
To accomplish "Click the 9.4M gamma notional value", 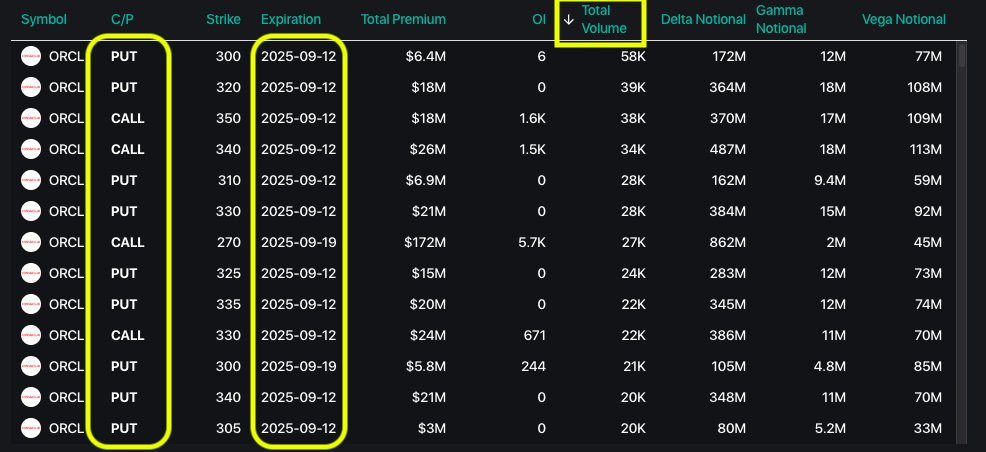I will point(831,180).
